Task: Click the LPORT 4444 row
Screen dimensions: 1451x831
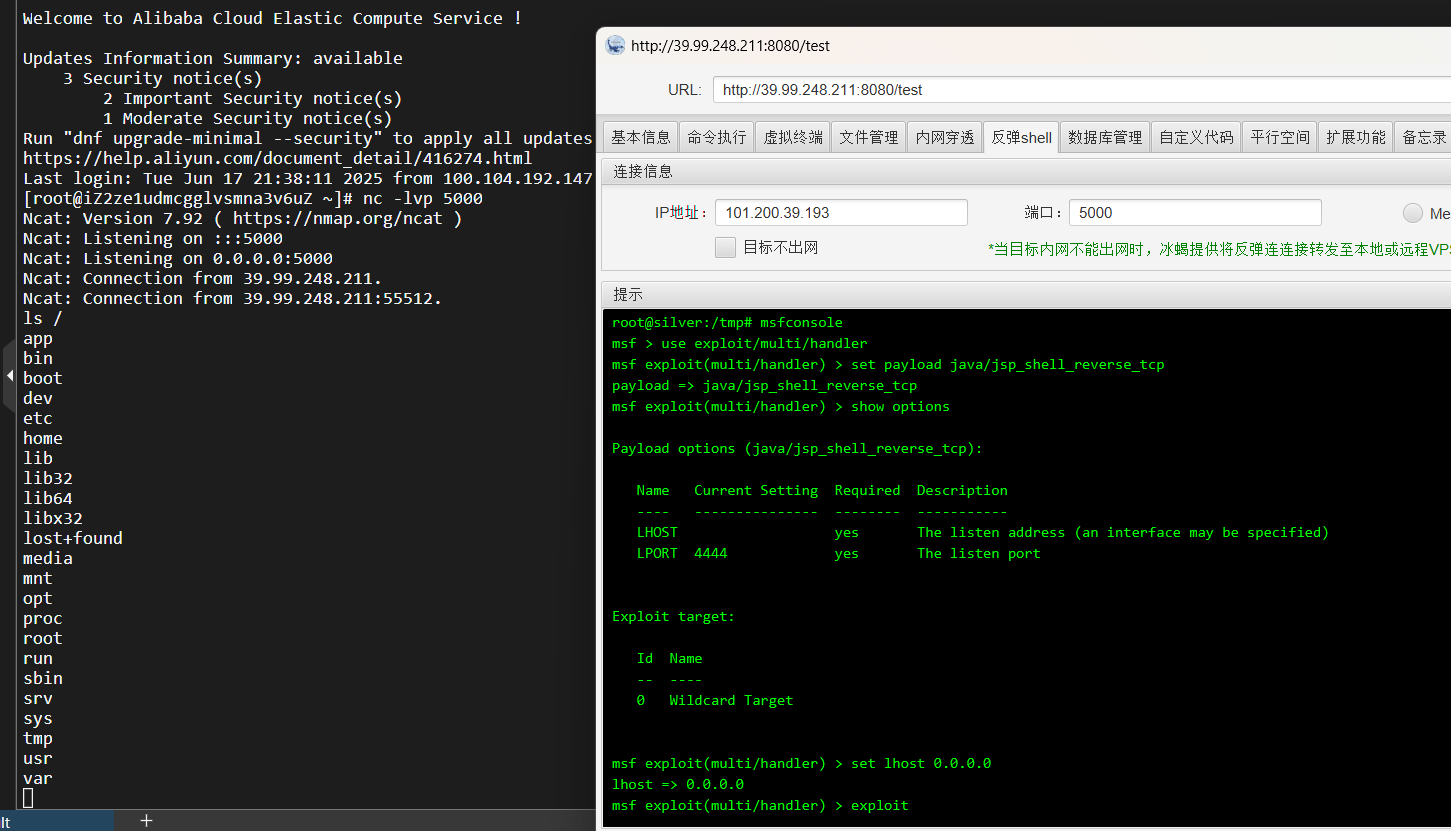Action: 838,553
